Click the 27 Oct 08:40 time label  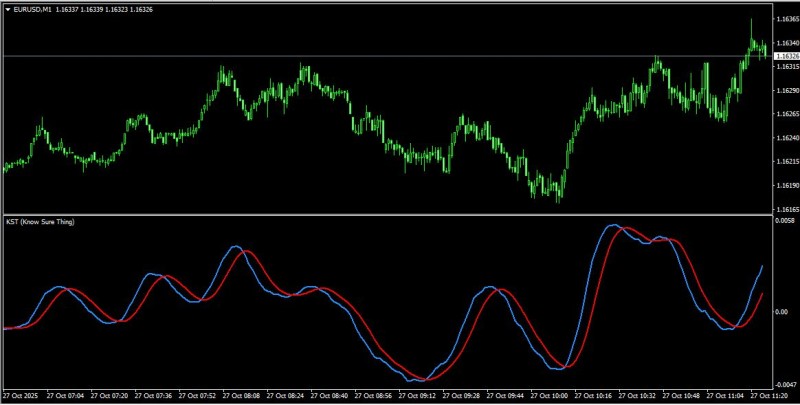pos(329,396)
